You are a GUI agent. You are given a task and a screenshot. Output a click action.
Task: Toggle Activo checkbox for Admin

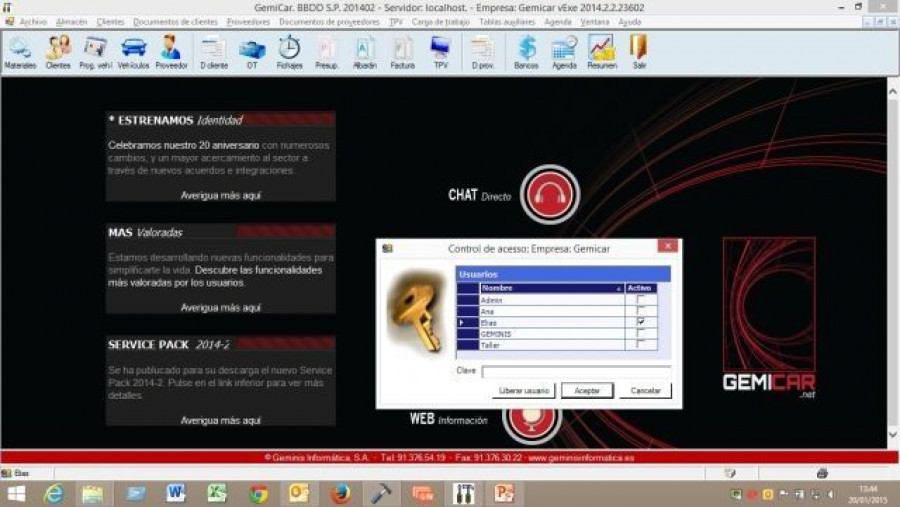point(641,300)
